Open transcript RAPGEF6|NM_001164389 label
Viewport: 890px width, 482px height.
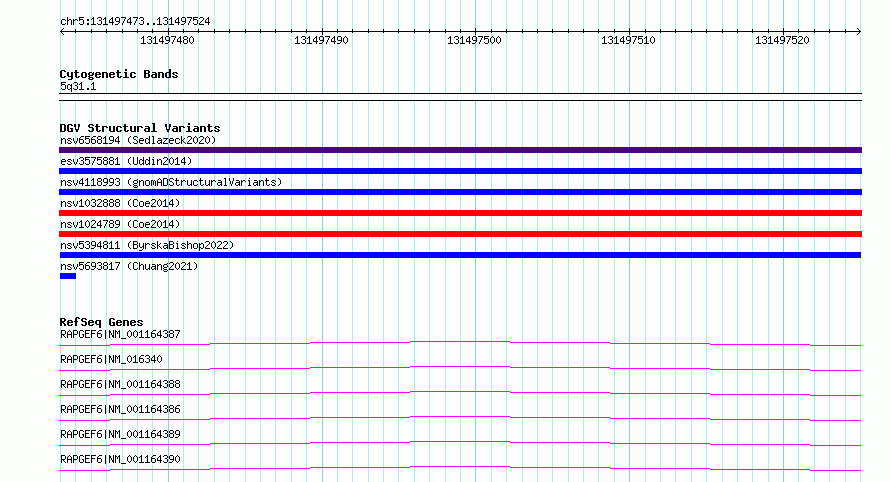[x=120, y=434]
